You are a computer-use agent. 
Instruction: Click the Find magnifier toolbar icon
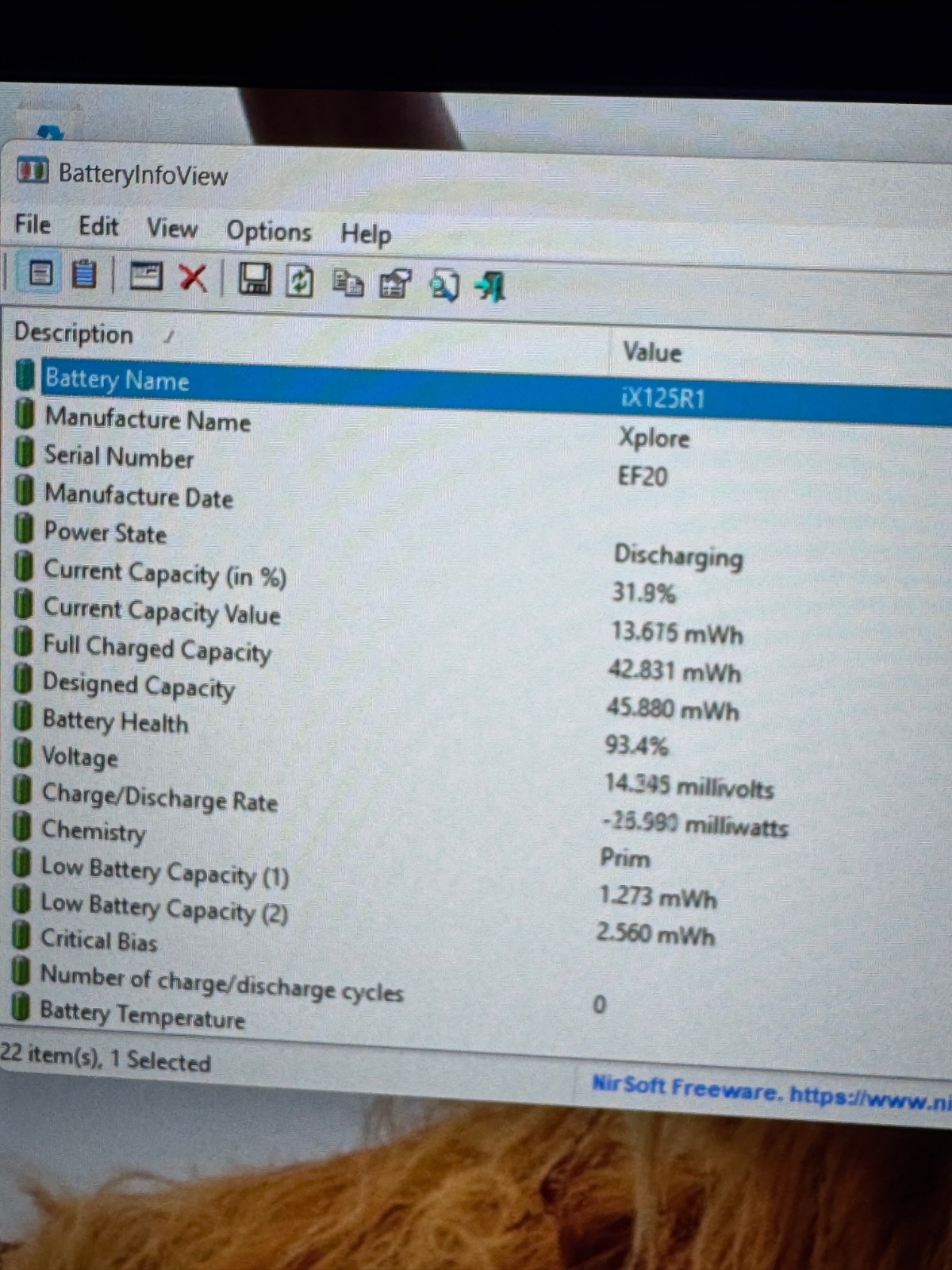443,286
